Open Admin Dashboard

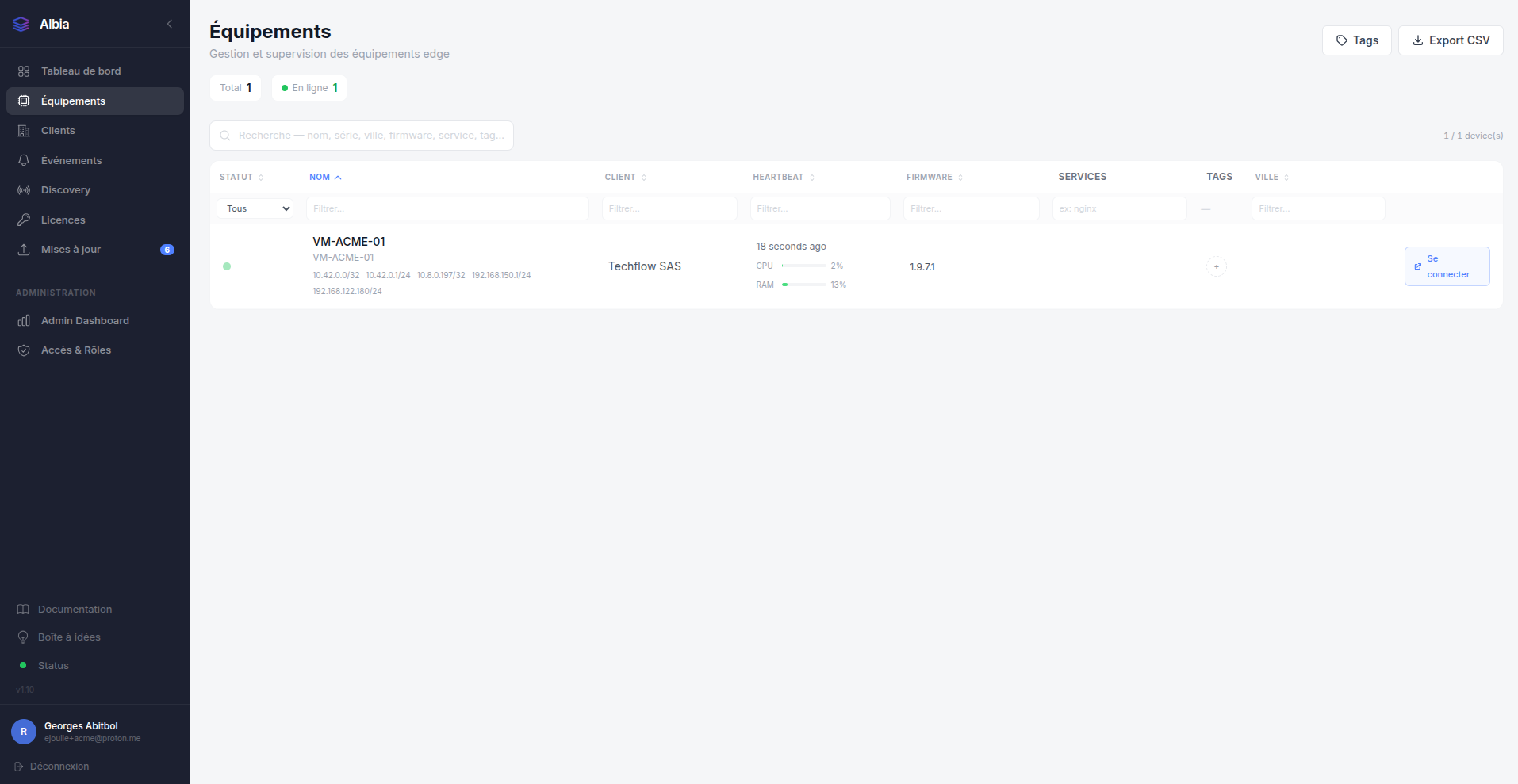(x=95, y=321)
